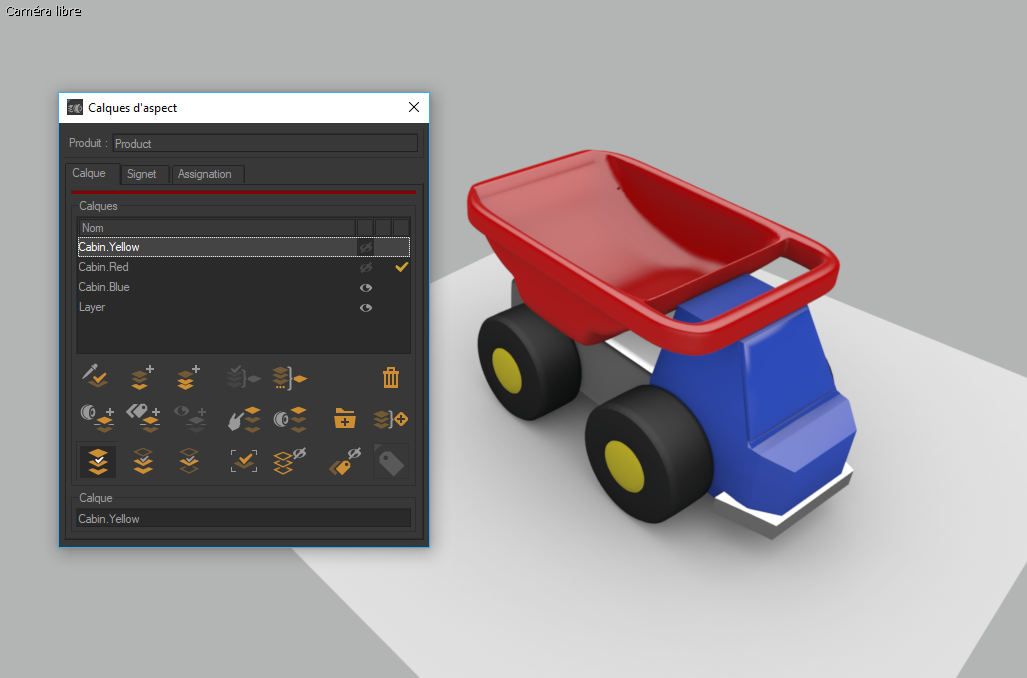This screenshot has width=1027, height=678.
Task: Click the highlighted layer stack icon with white checkmark
Action: [97, 460]
